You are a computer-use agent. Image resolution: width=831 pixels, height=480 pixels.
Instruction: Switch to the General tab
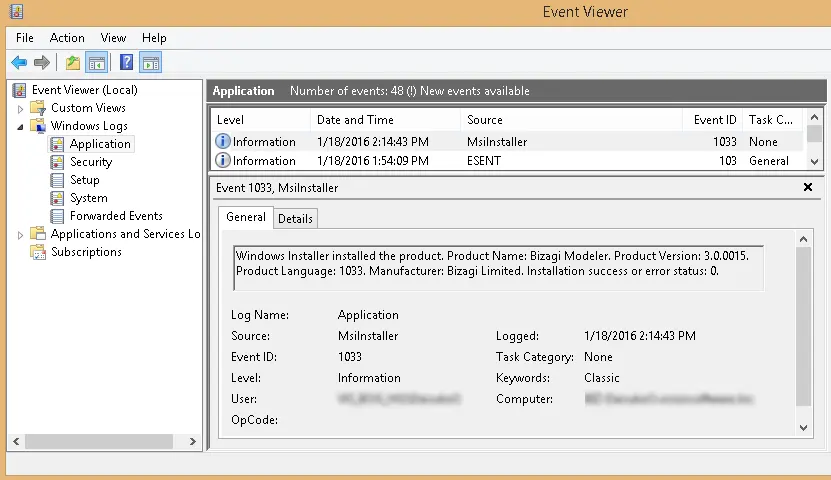(x=246, y=217)
